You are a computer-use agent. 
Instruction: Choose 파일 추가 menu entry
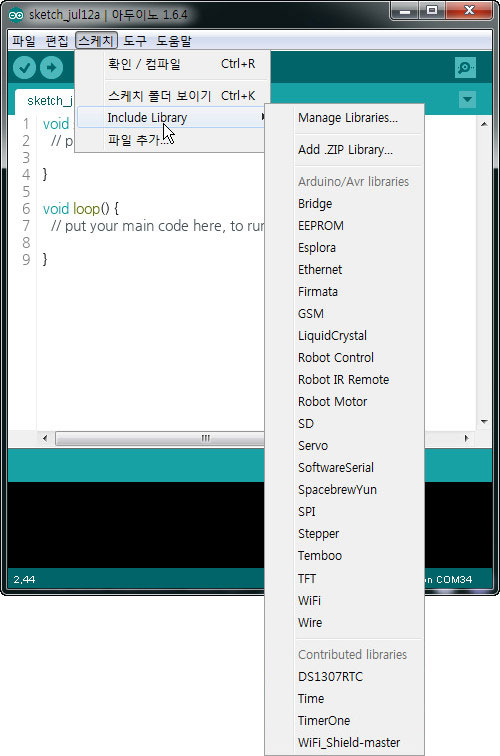pos(171,140)
